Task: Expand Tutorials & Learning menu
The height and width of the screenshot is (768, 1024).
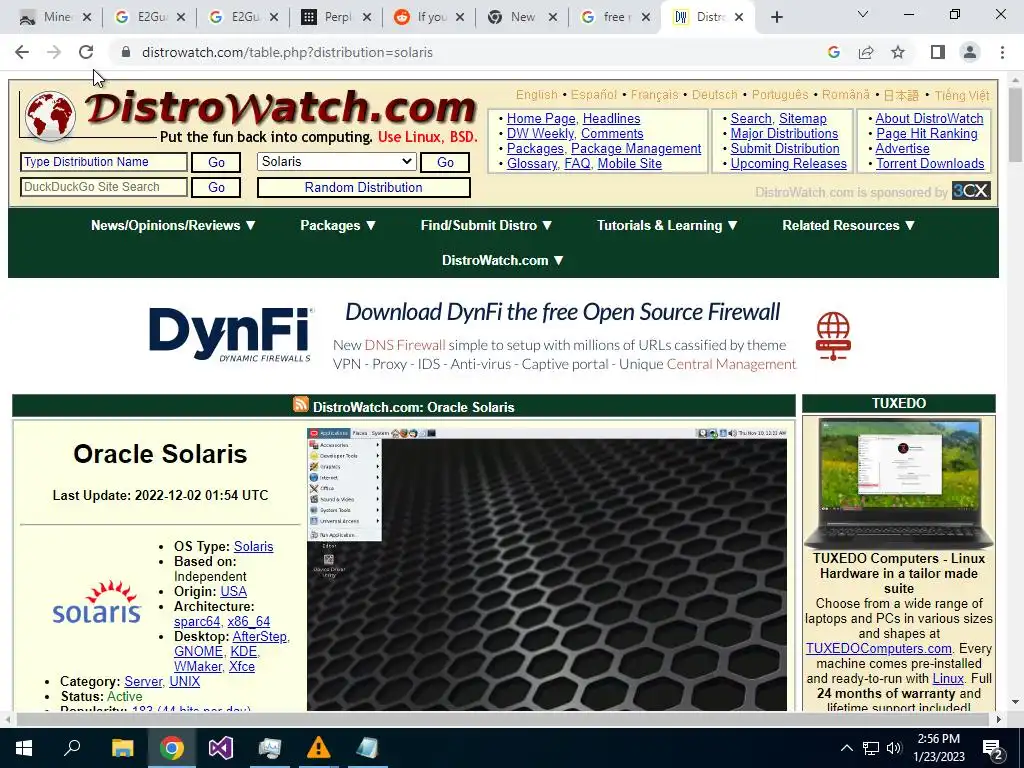Action: 667,225
